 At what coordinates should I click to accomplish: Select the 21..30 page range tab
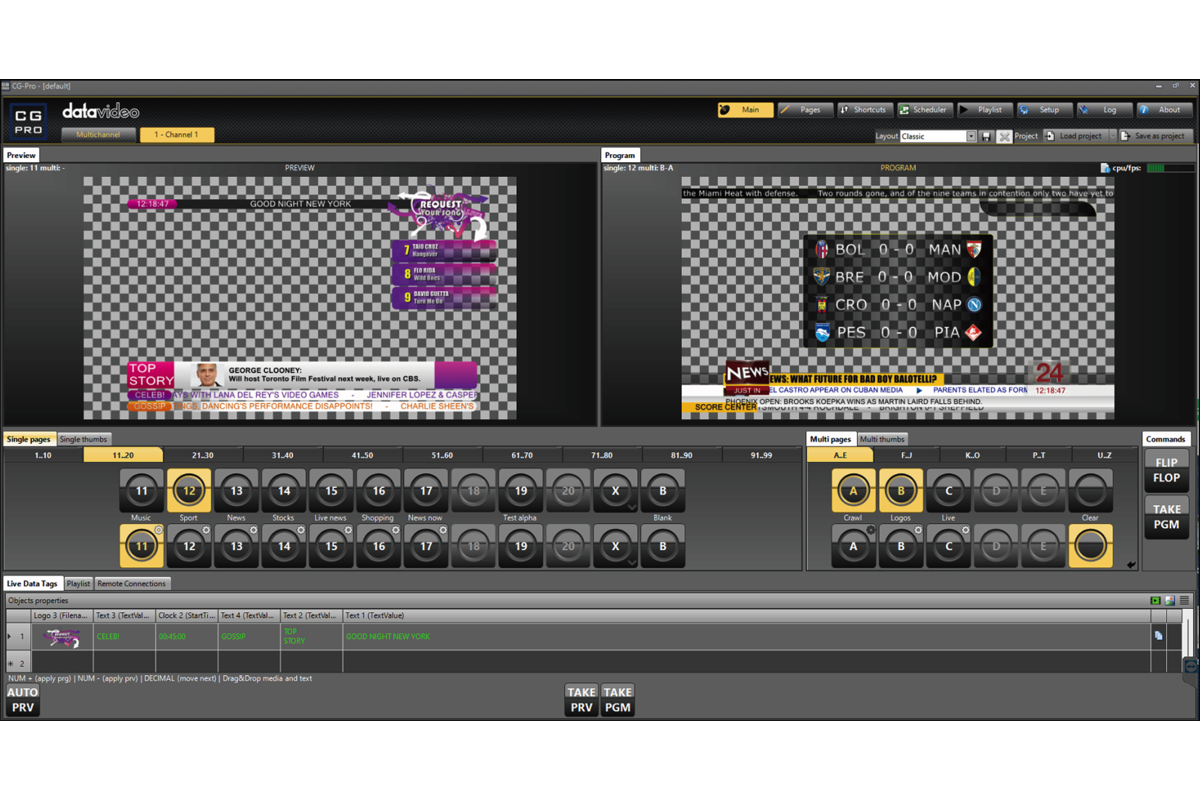(x=202, y=455)
